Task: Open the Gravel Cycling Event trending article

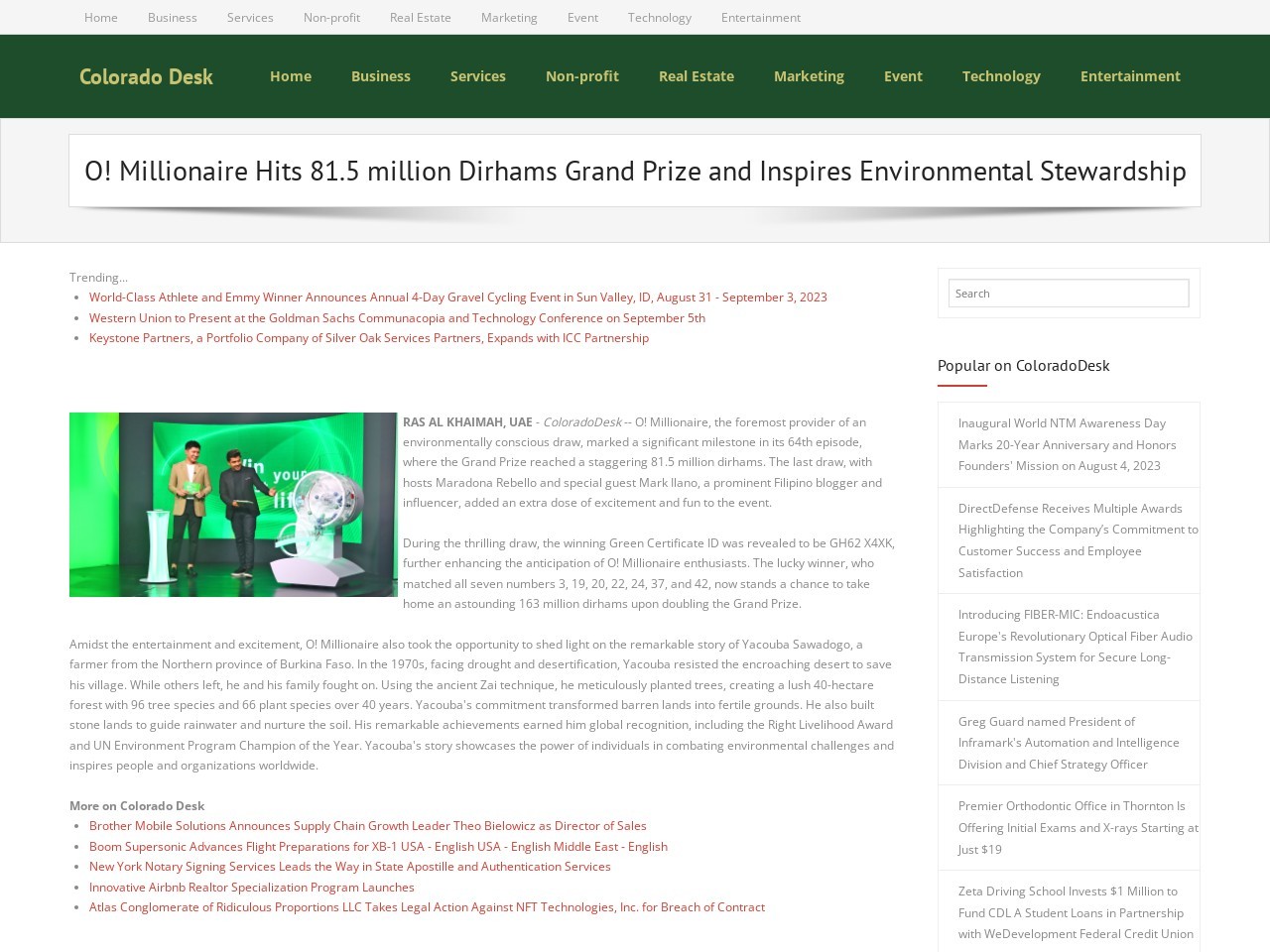Action: click(x=457, y=297)
